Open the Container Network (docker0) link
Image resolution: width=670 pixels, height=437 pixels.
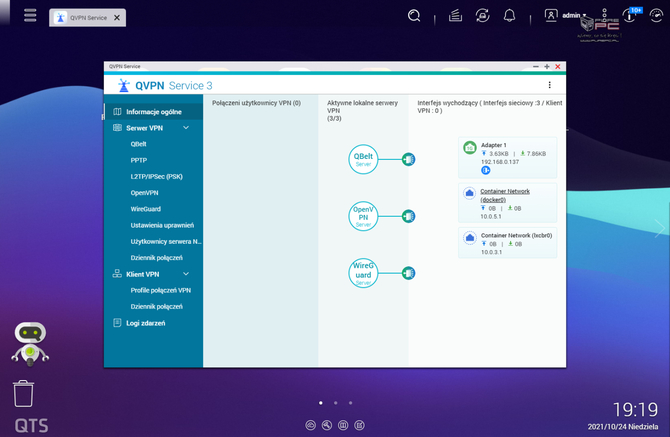(505, 195)
